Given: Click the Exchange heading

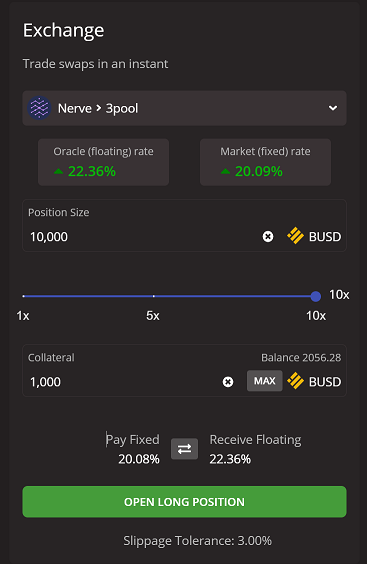Looking at the screenshot, I should (63, 31).
